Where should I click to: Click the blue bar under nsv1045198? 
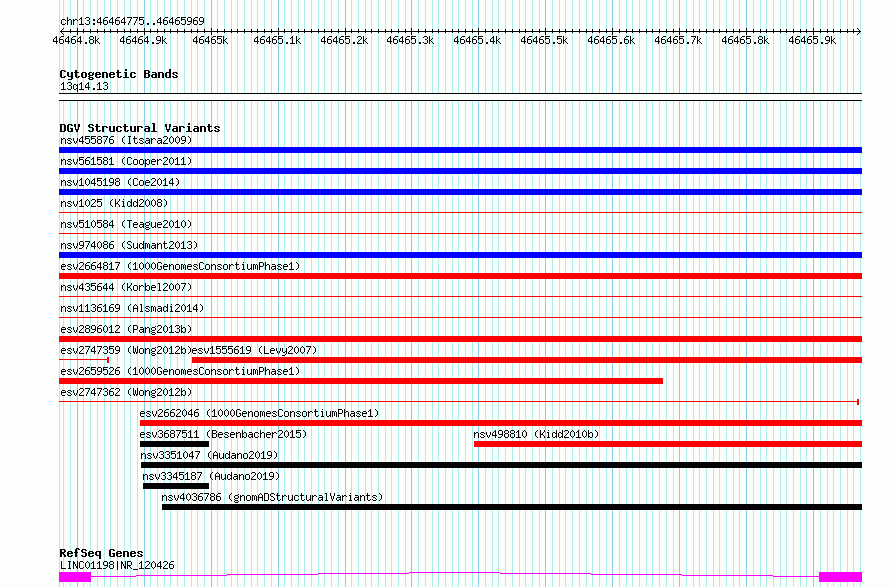click(460, 192)
